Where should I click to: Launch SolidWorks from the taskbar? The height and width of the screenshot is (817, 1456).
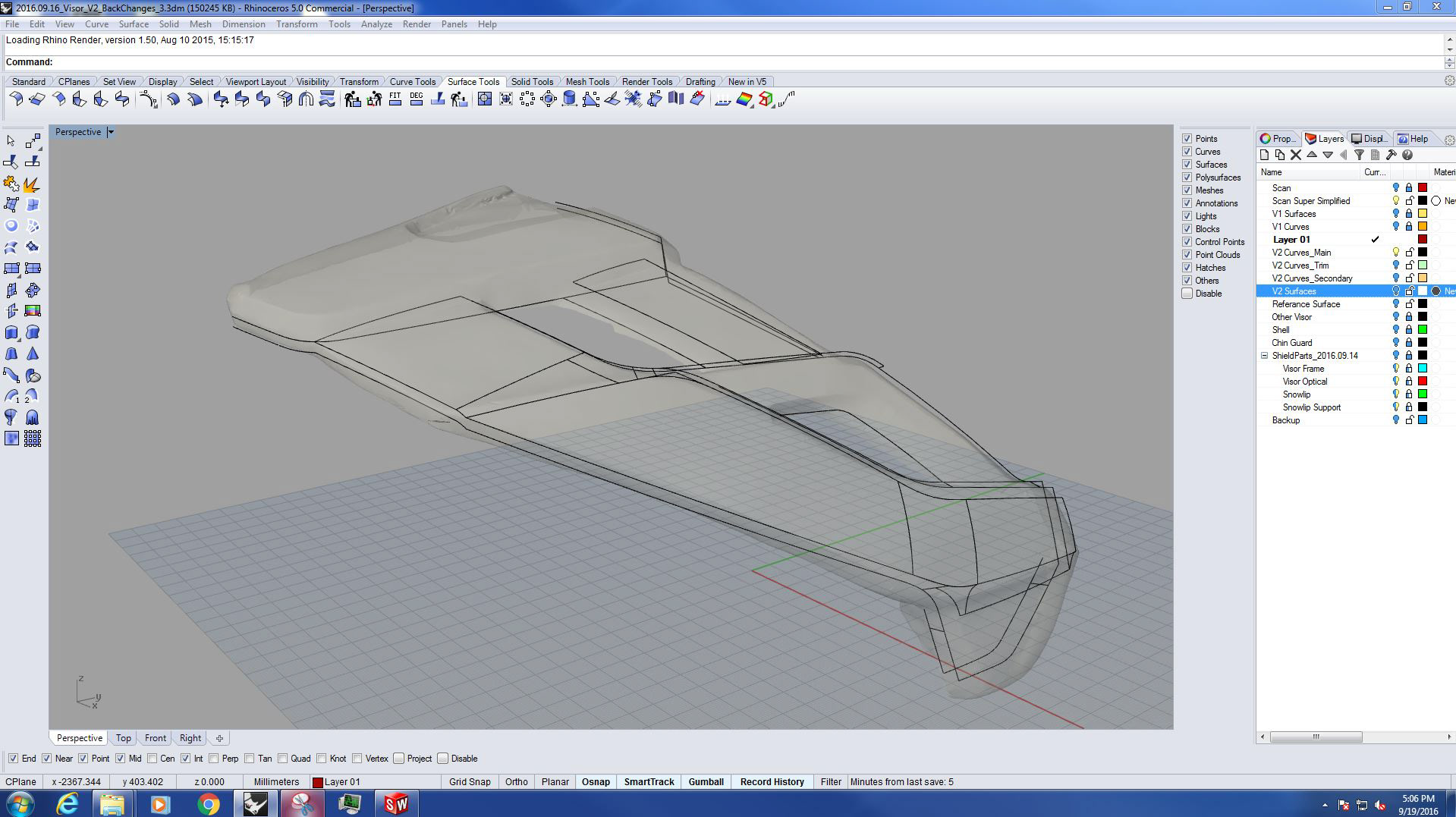tap(395, 803)
